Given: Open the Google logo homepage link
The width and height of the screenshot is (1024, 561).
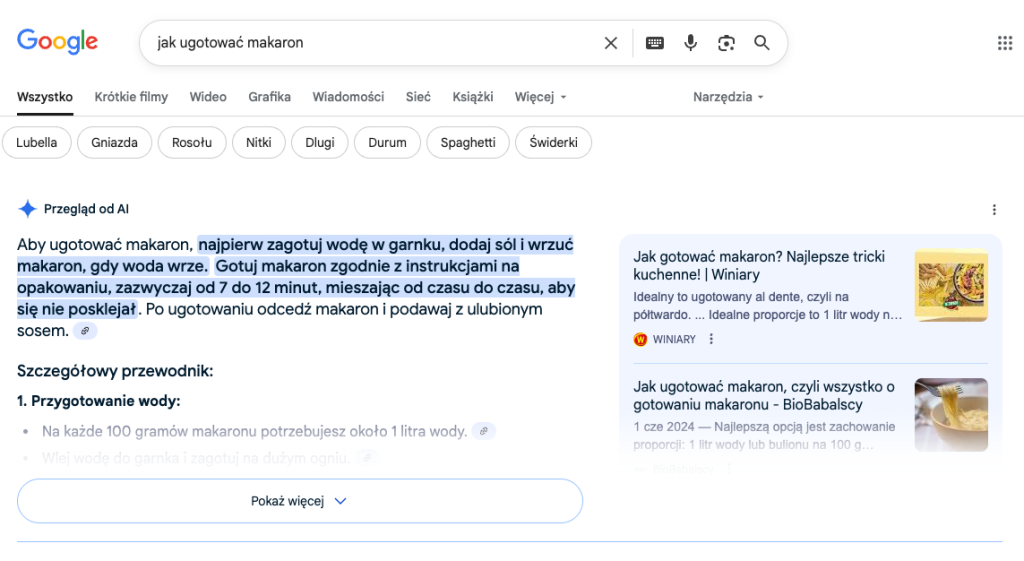Looking at the screenshot, I should point(57,42).
